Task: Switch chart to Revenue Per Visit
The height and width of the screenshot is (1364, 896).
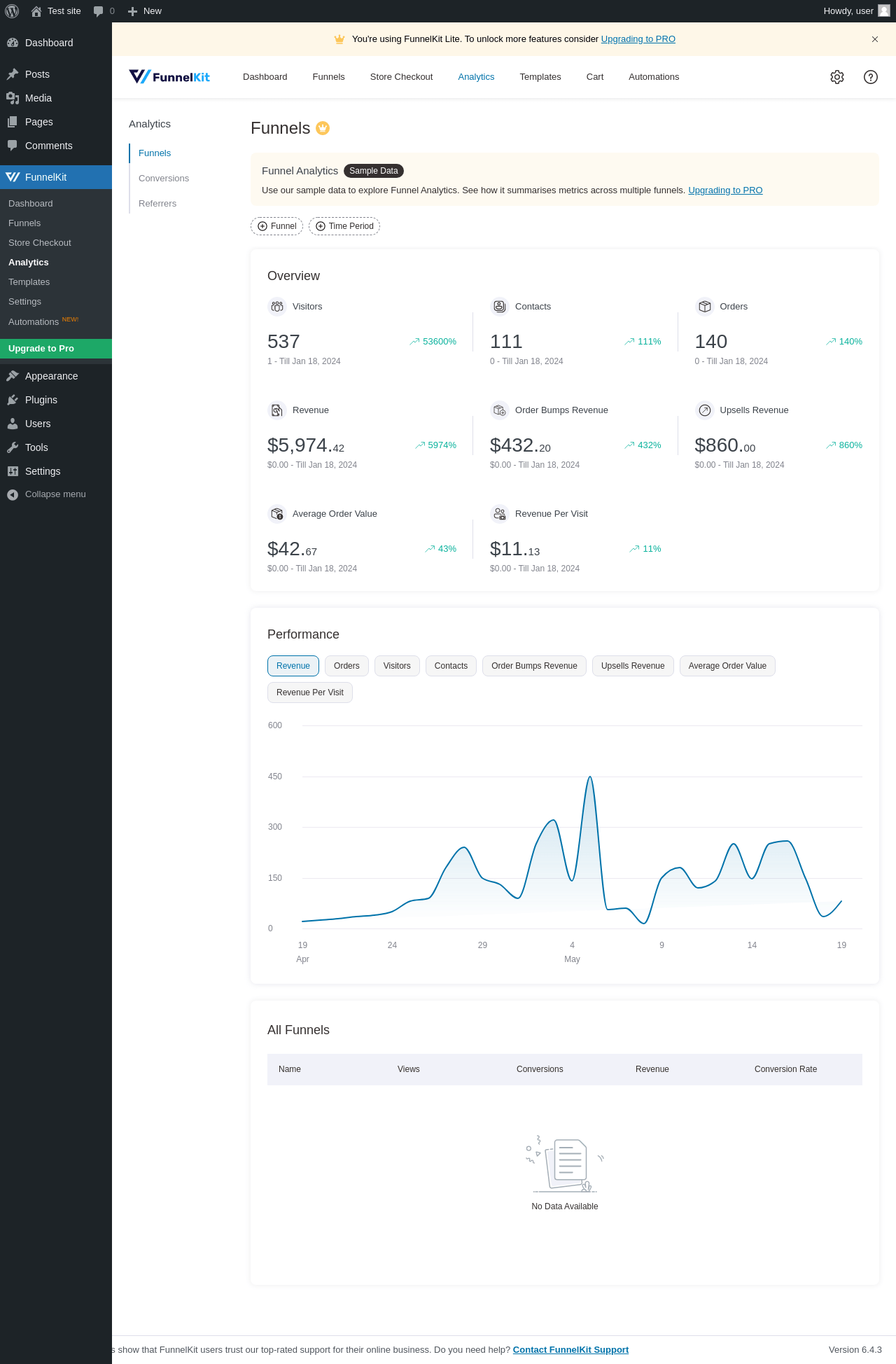Action: point(309,693)
